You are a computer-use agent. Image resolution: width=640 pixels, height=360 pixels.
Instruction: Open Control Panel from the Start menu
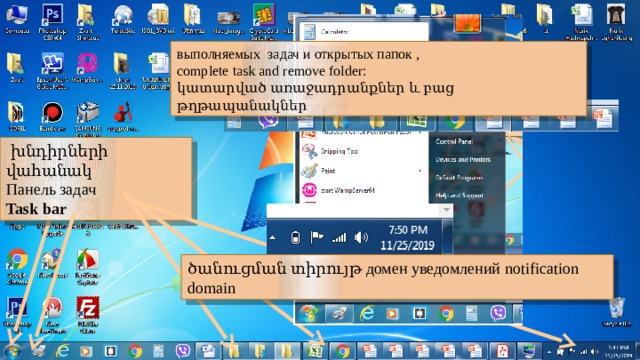tap(454, 142)
